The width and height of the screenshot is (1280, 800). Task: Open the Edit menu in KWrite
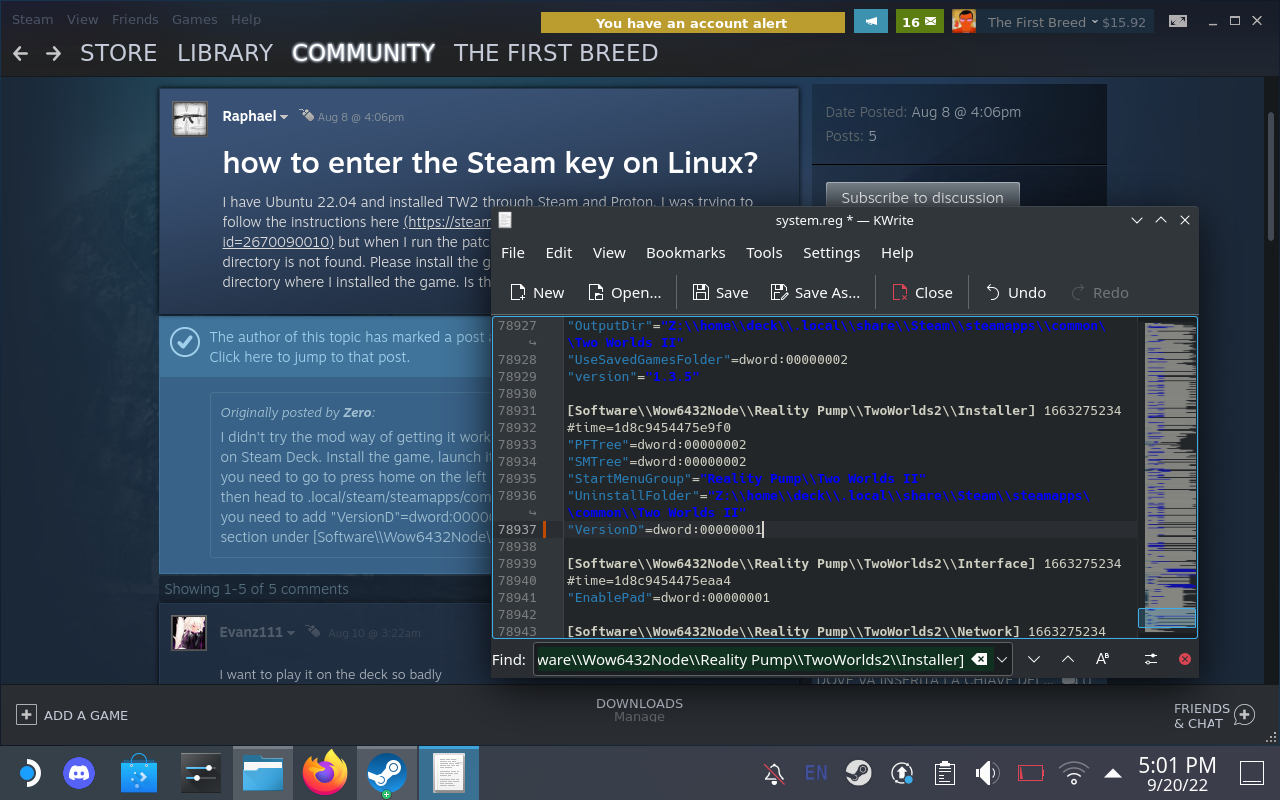(x=559, y=253)
